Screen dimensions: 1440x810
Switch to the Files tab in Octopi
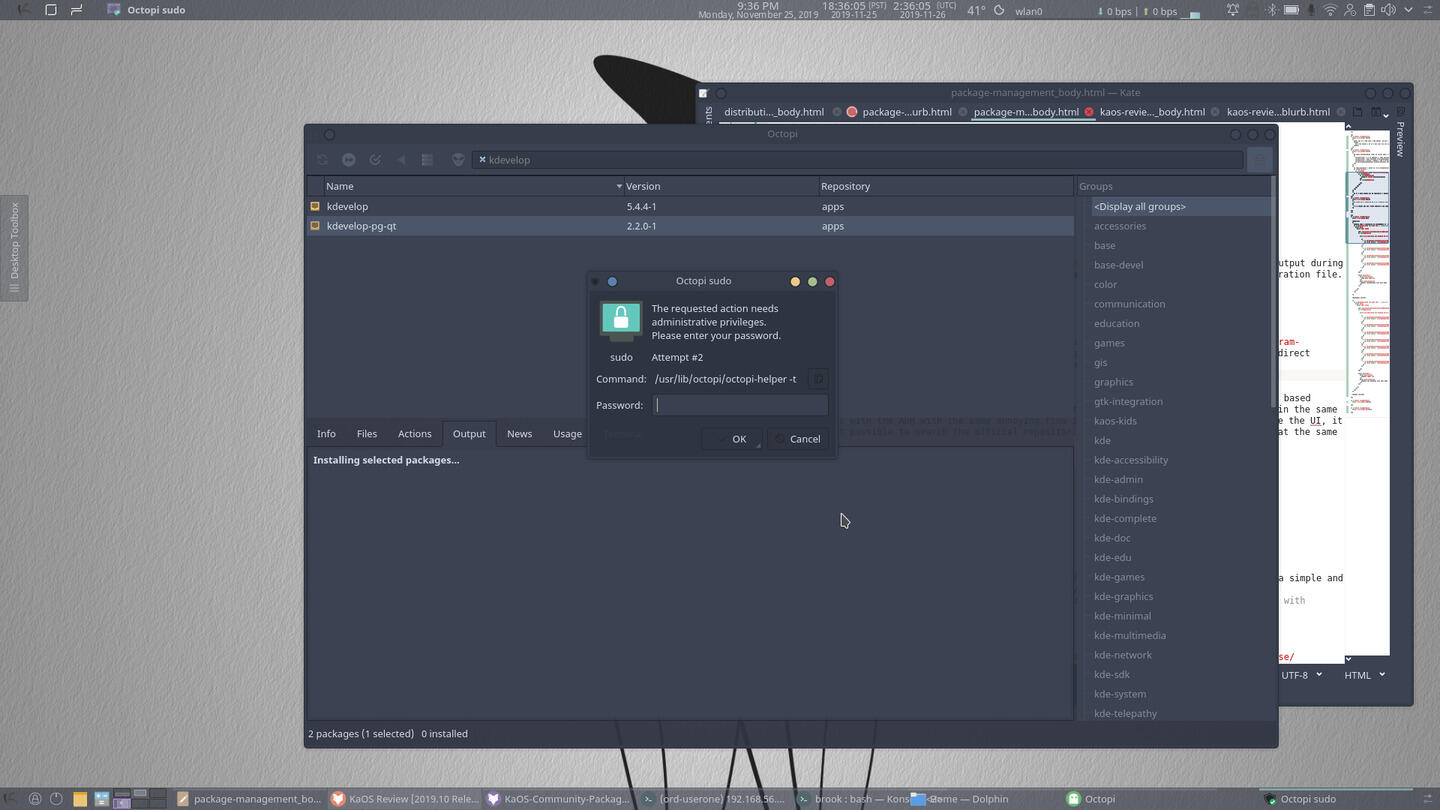point(367,434)
